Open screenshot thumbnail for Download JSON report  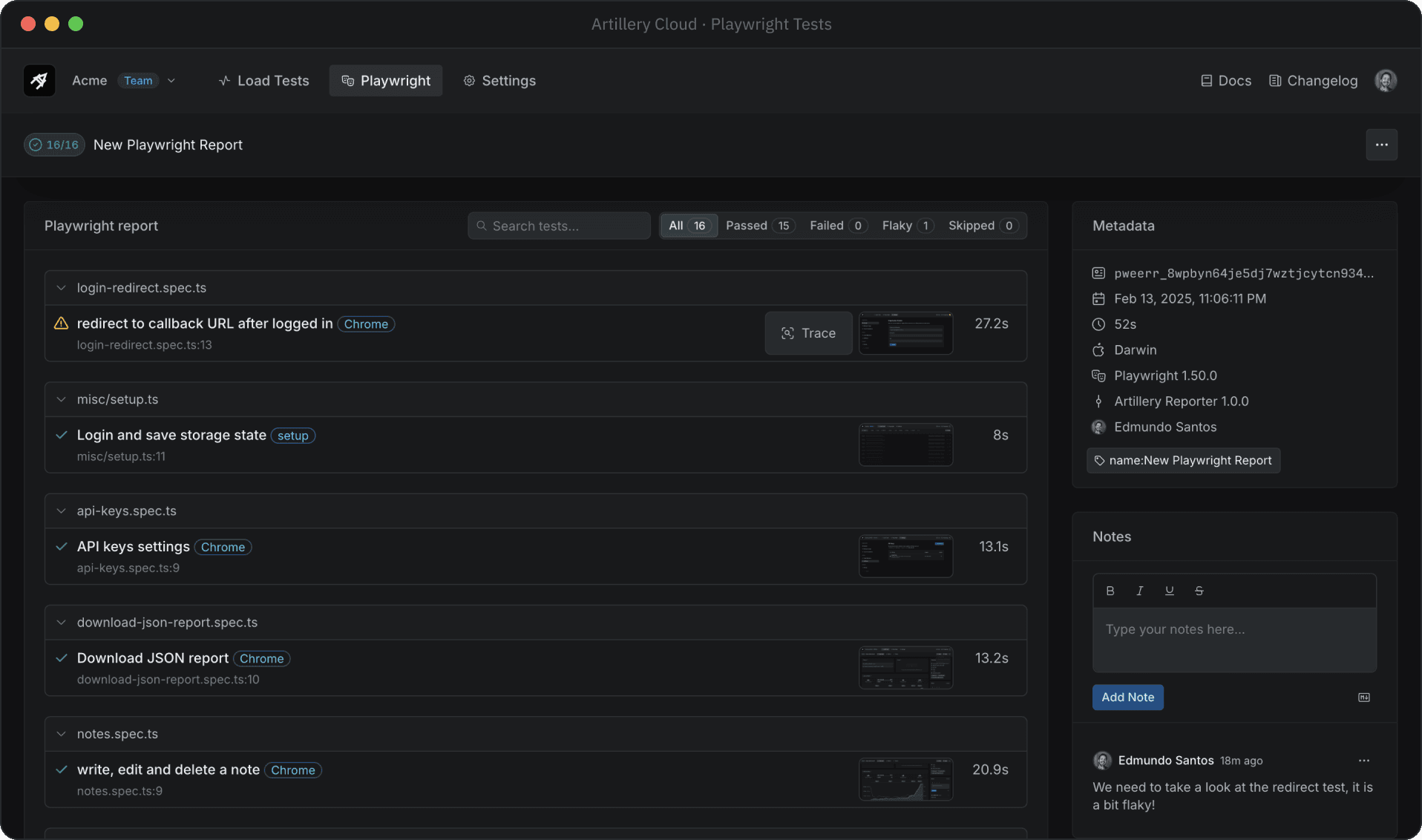click(905, 668)
